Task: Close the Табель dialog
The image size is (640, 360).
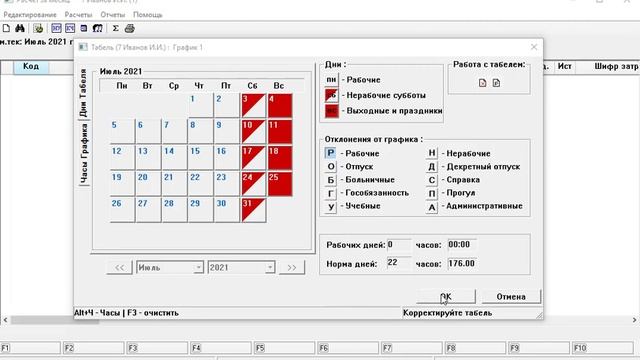Action: [x=534, y=47]
